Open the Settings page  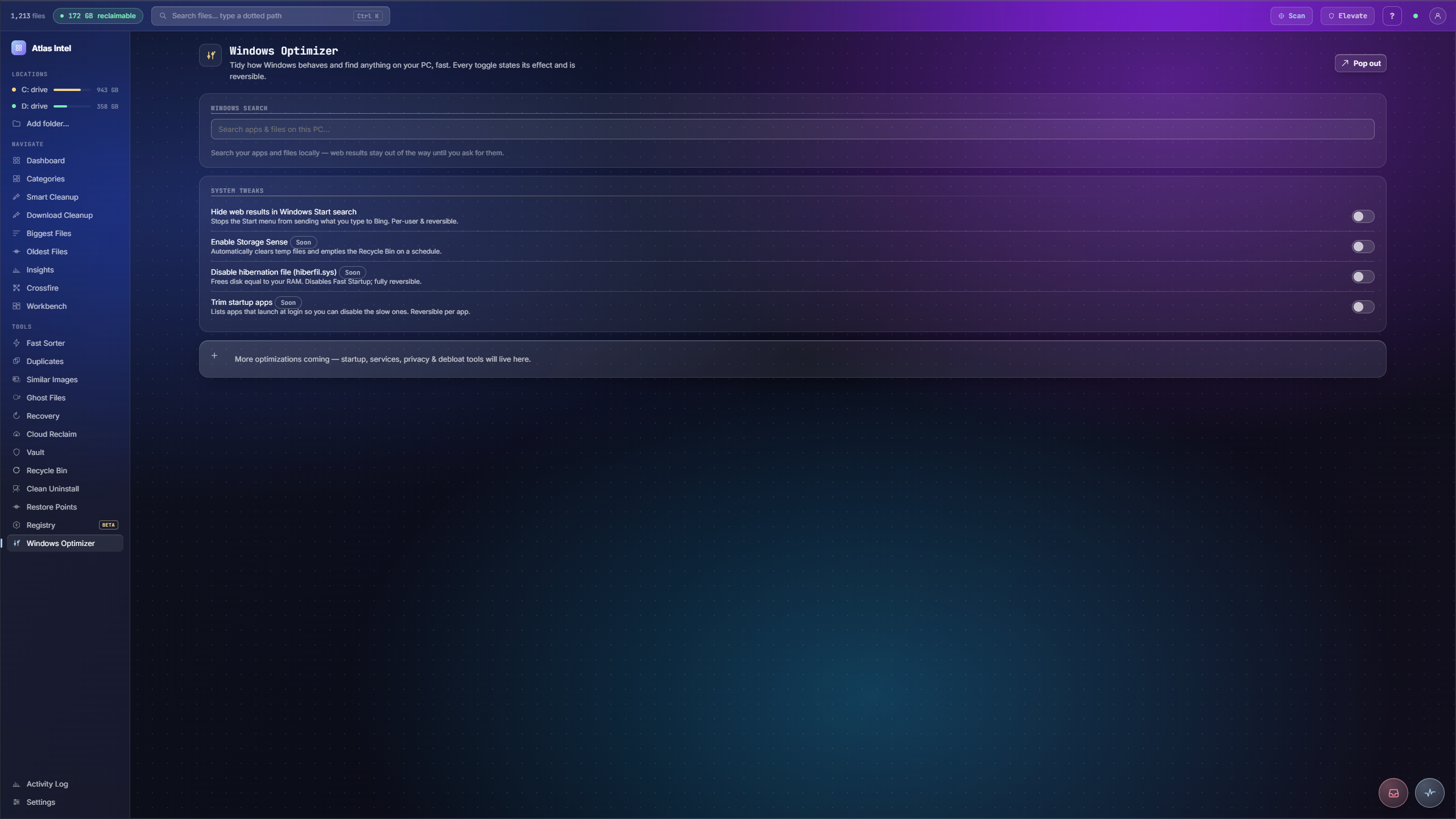click(65, 803)
